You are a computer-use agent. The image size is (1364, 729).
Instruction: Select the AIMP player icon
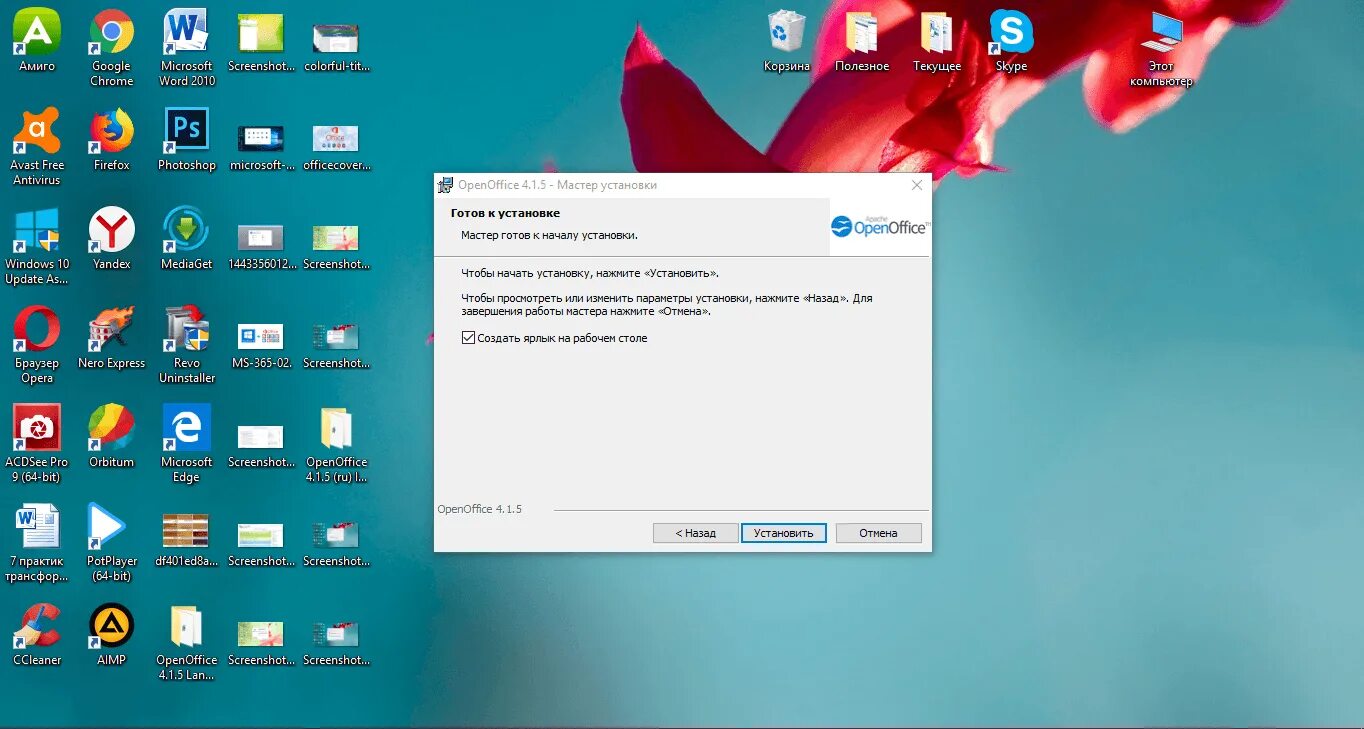click(111, 635)
